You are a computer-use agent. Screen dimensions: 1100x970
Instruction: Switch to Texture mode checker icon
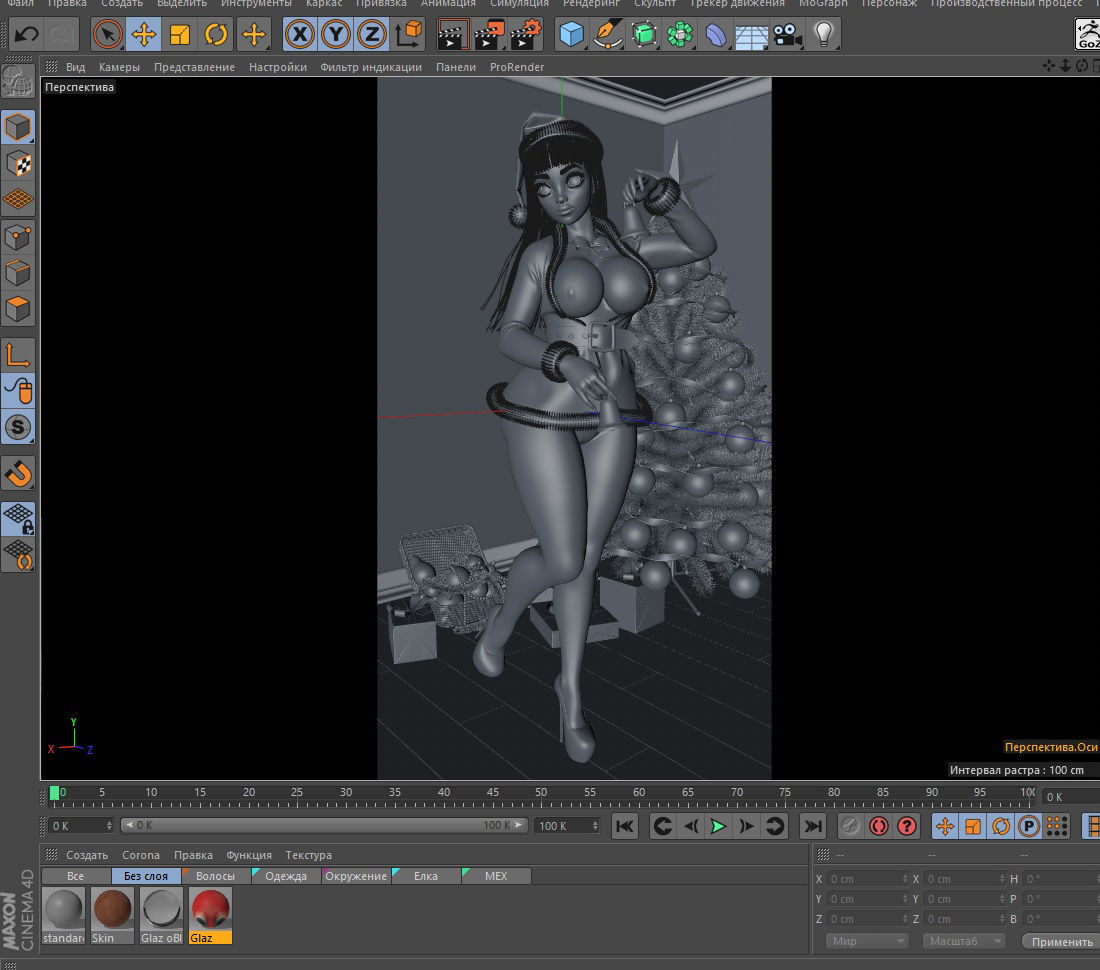tap(18, 164)
